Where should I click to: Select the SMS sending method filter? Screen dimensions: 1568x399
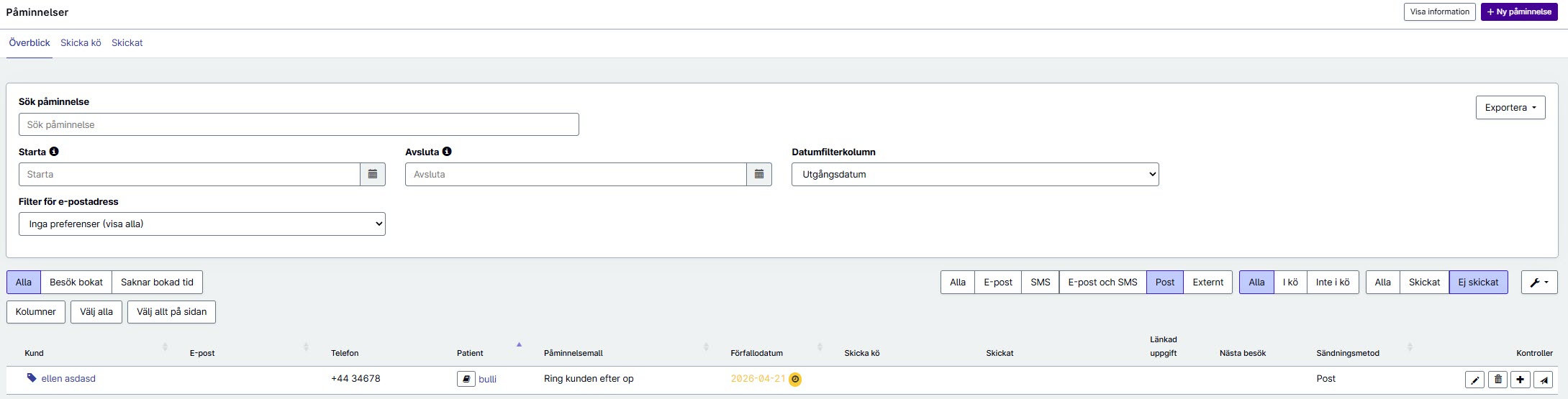point(1040,282)
